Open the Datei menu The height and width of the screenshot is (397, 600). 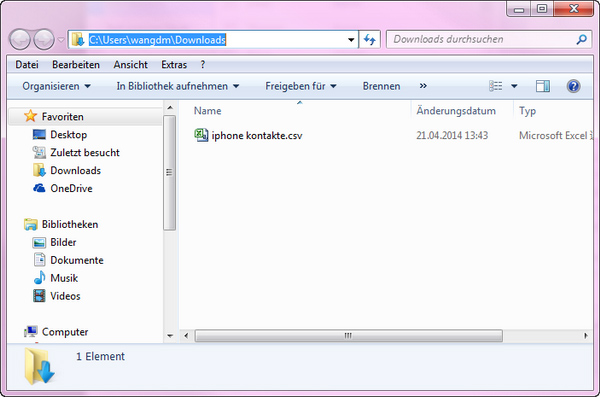27,65
